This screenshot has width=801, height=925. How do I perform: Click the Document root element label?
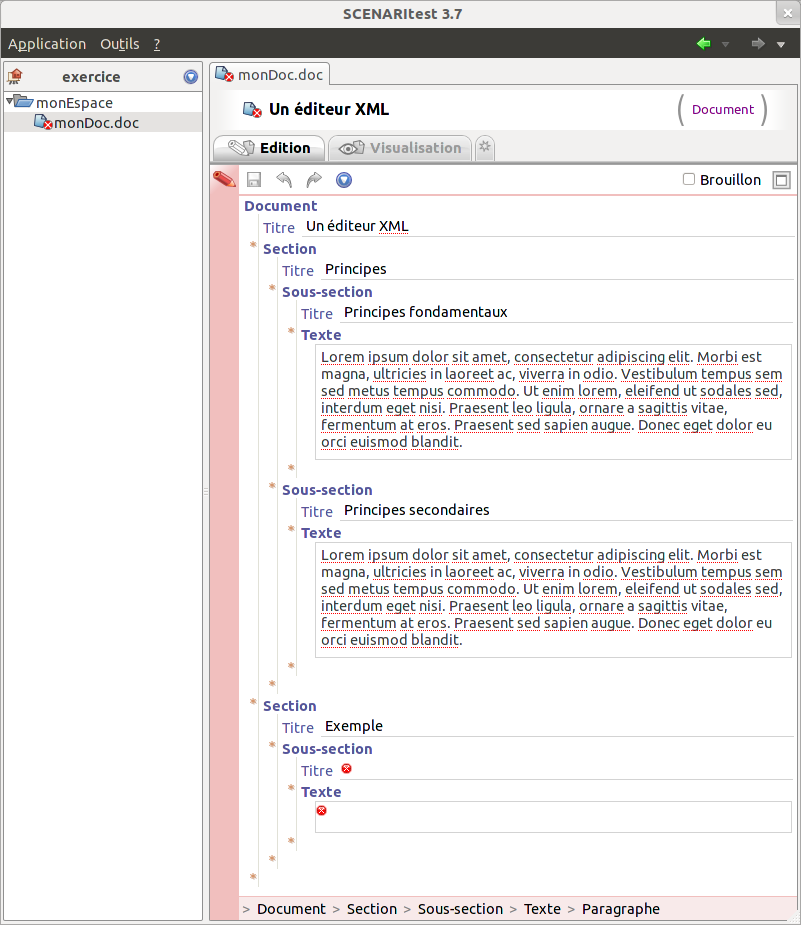coord(281,206)
